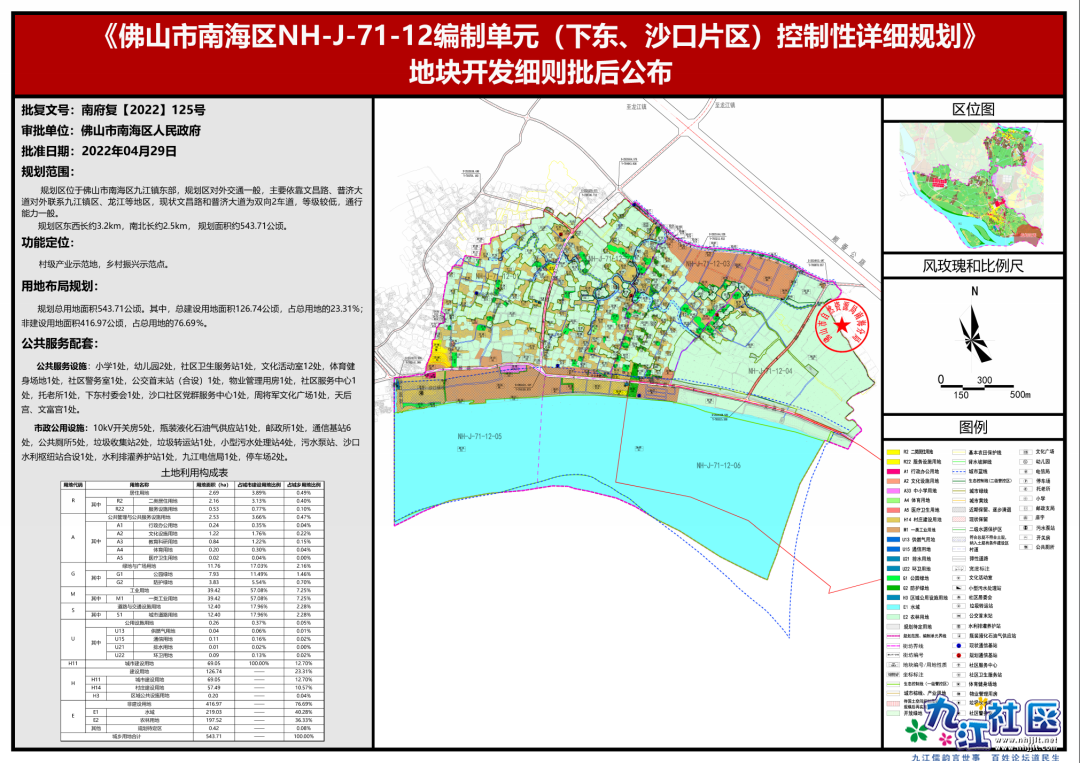Click the red poster title banner
This screenshot has height=763, width=1080.
coord(540,48)
